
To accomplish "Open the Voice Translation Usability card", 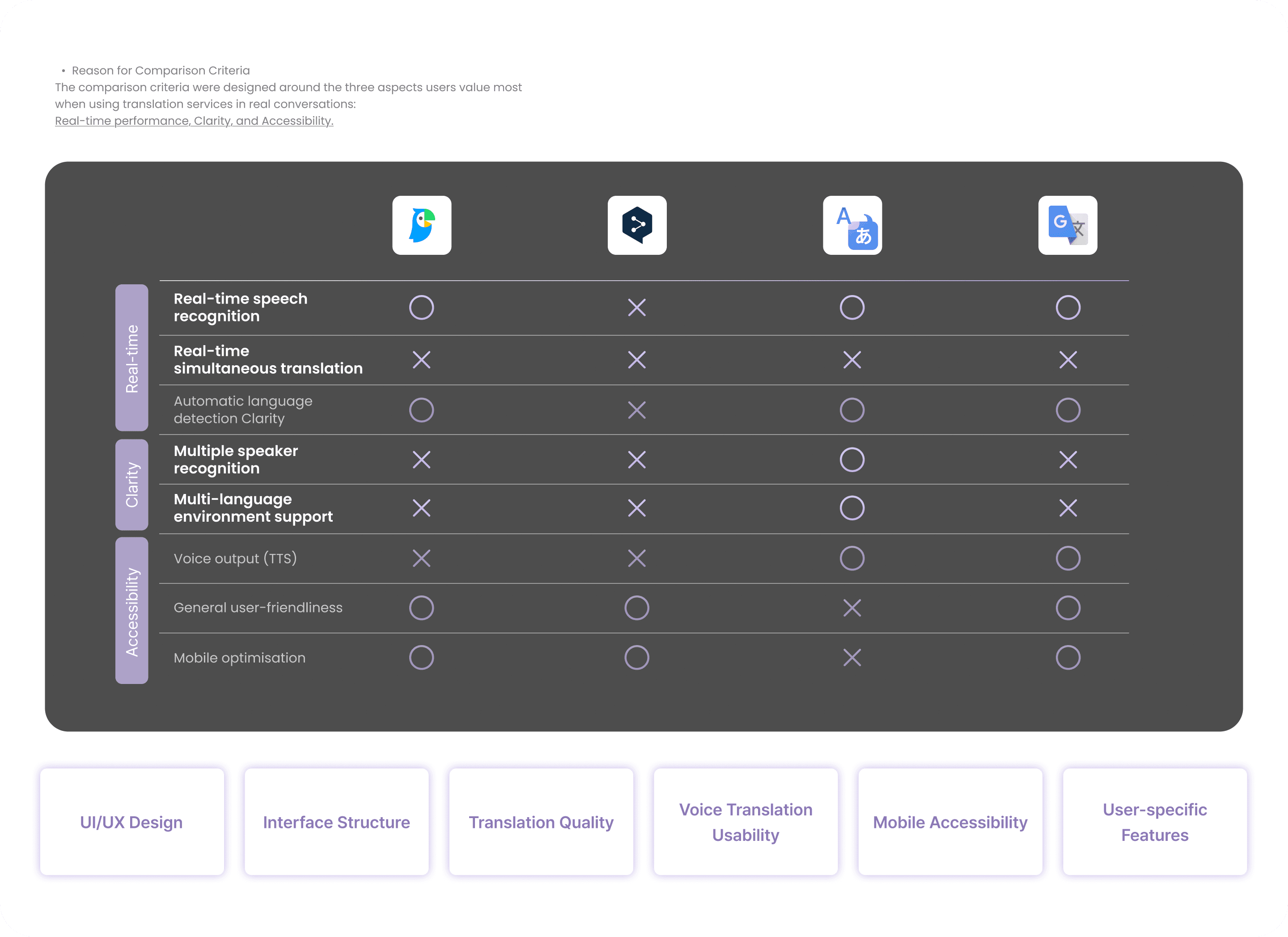I will pyautogui.click(x=746, y=823).
